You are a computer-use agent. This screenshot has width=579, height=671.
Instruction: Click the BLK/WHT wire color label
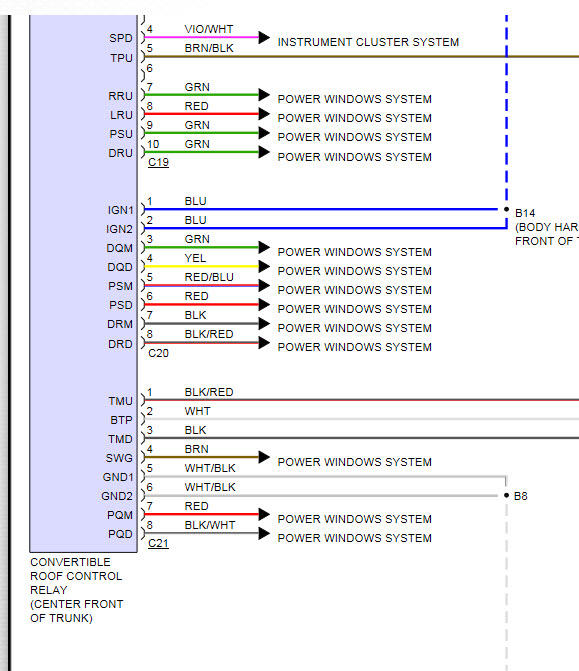pyautogui.click(x=210, y=525)
